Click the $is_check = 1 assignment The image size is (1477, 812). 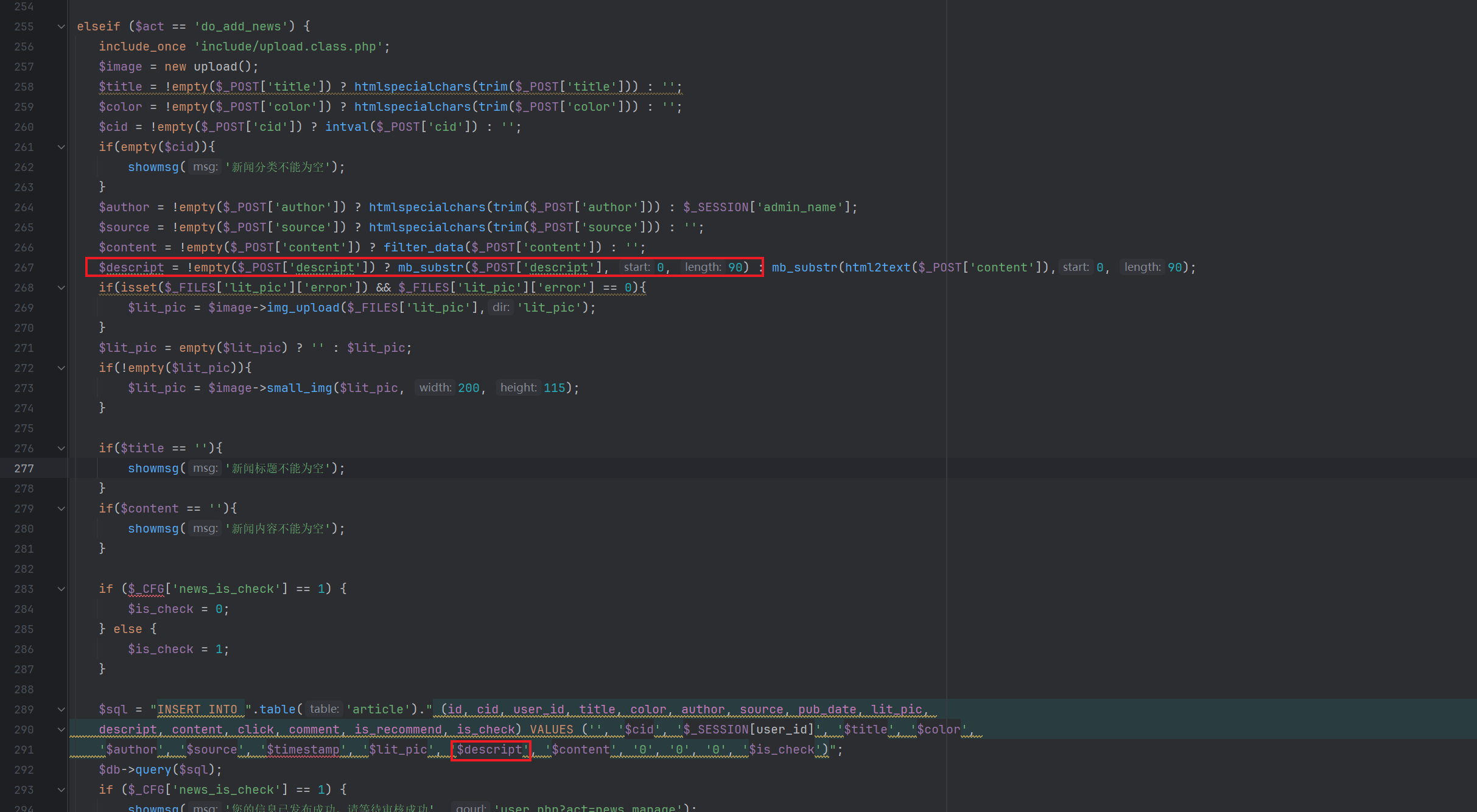point(178,649)
